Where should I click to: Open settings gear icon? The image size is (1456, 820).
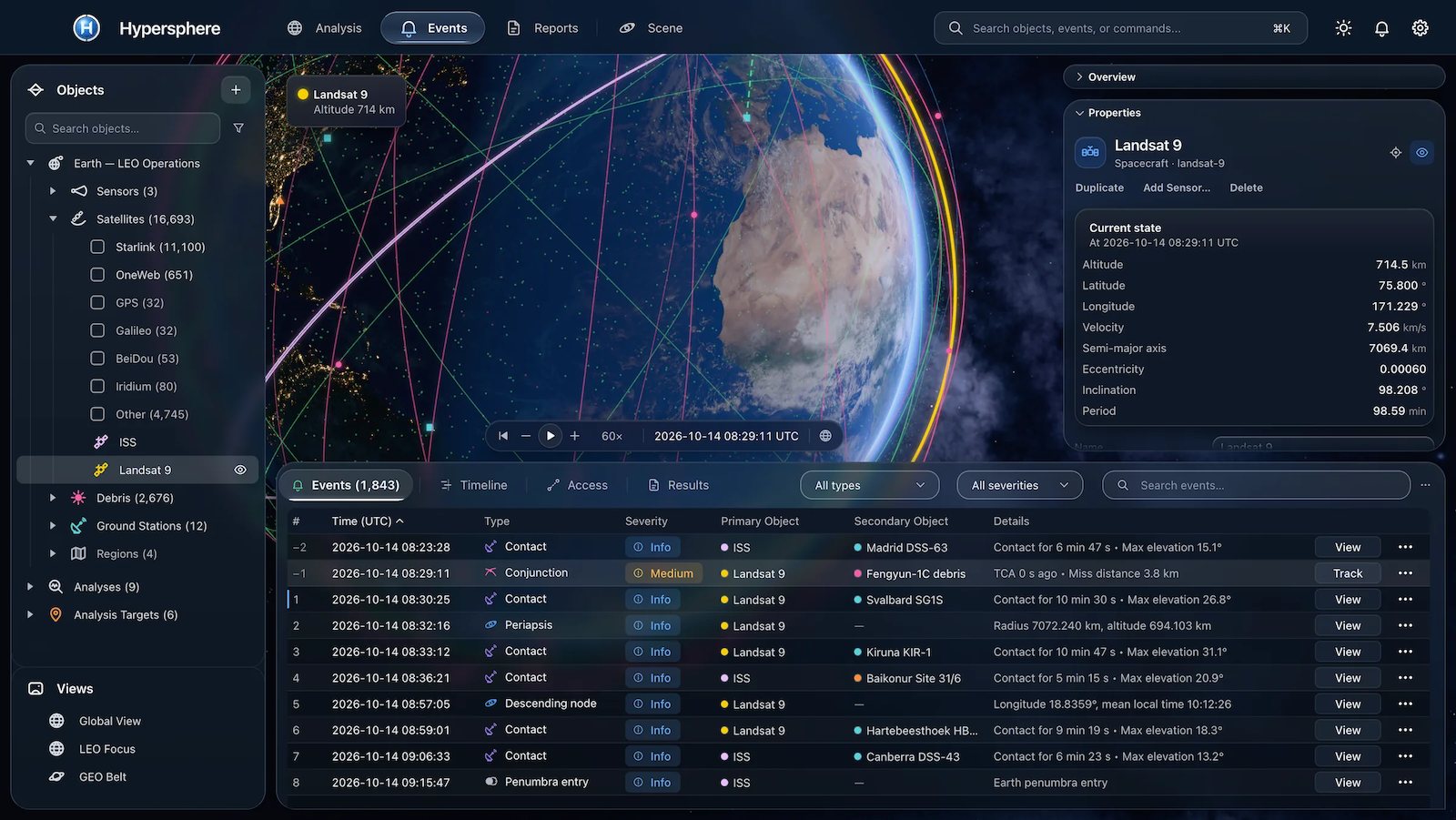(1420, 28)
